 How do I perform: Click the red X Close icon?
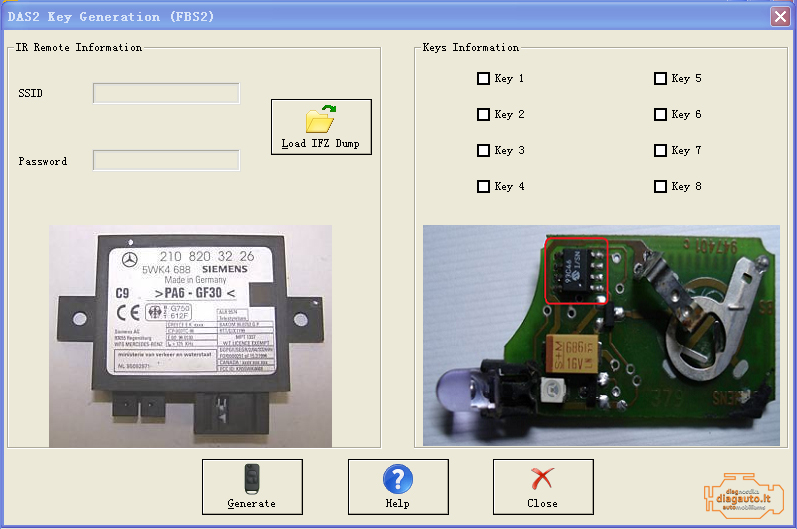[542, 479]
